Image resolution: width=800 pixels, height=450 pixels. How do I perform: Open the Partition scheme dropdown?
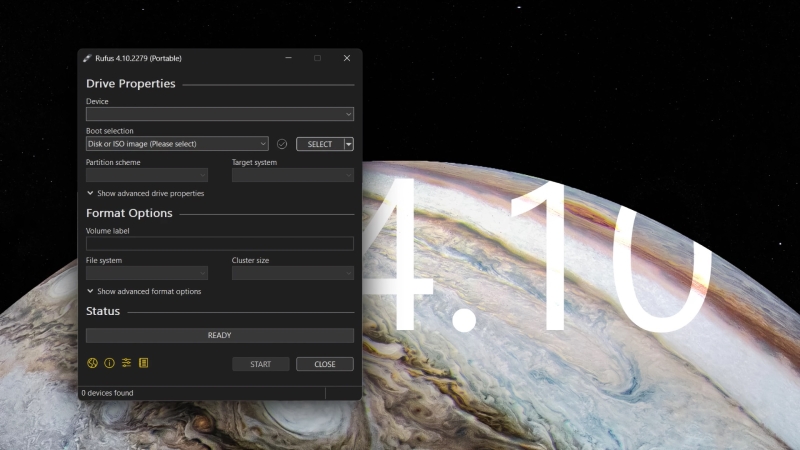point(147,175)
